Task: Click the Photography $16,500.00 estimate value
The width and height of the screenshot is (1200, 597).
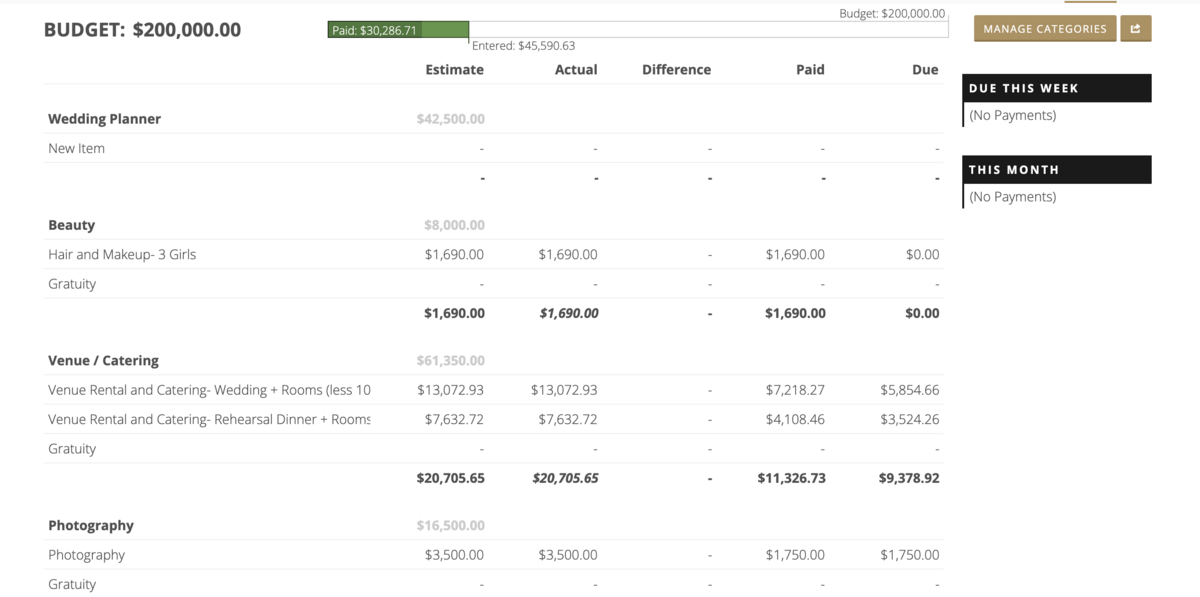Action: point(450,525)
